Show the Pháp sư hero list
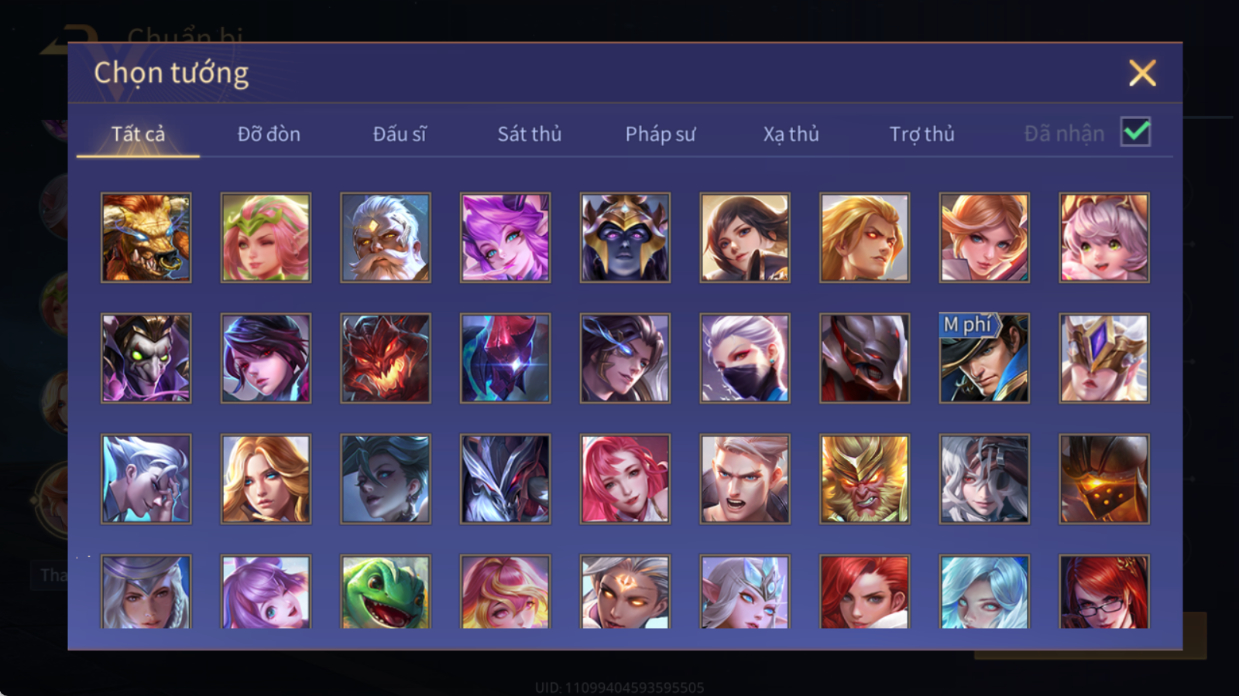The image size is (1239, 696). (x=660, y=134)
